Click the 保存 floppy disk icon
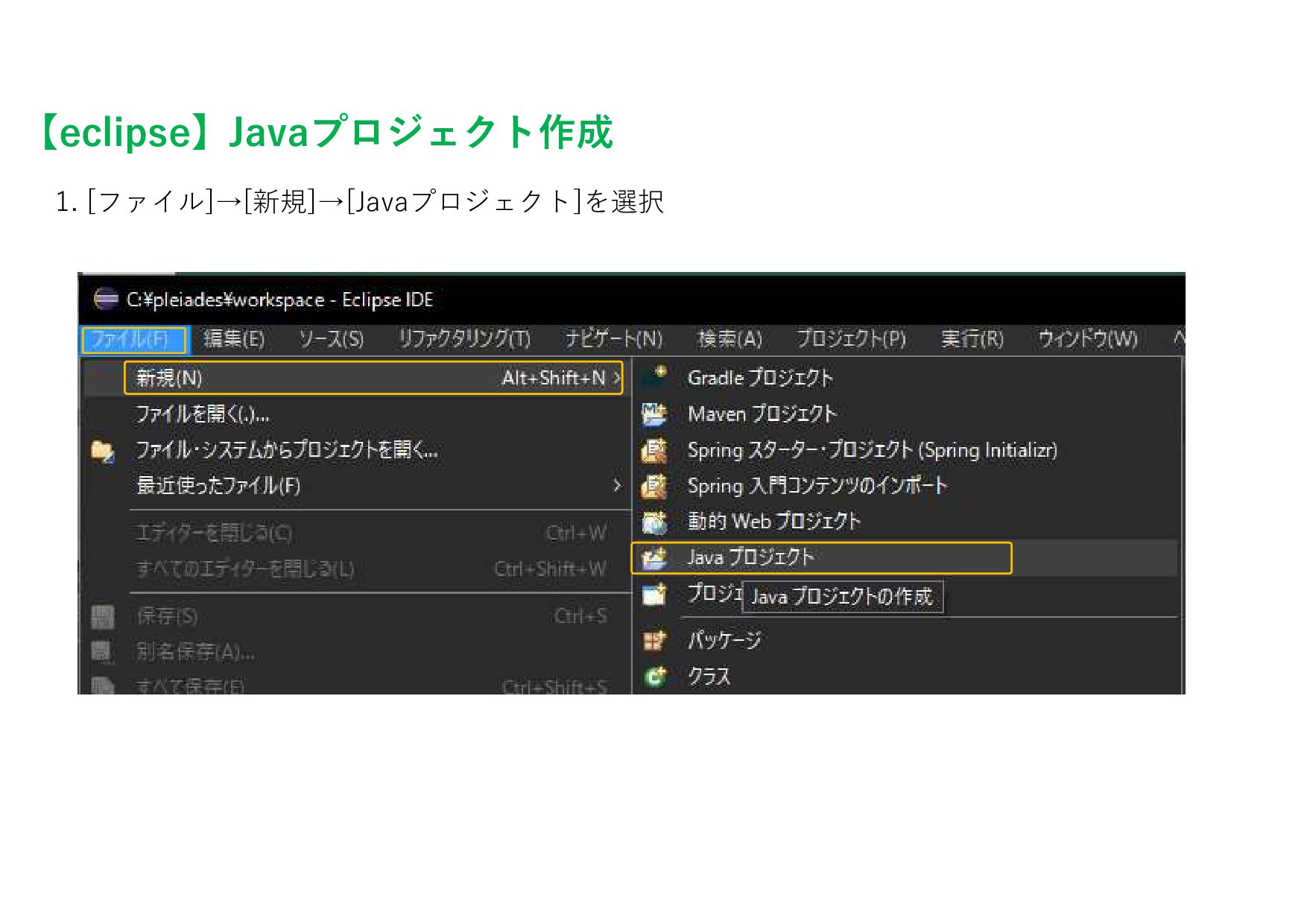The height and width of the screenshot is (924, 1307). 102,617
